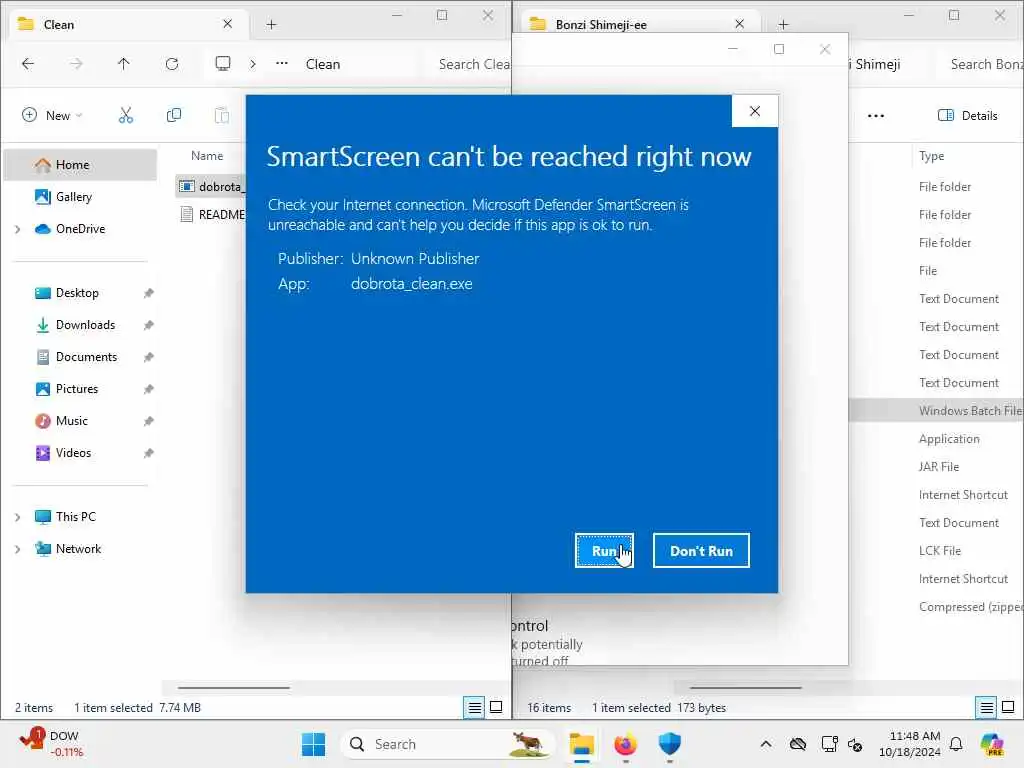
Task: Go forward in the Clean window
Action: [76, 64]
